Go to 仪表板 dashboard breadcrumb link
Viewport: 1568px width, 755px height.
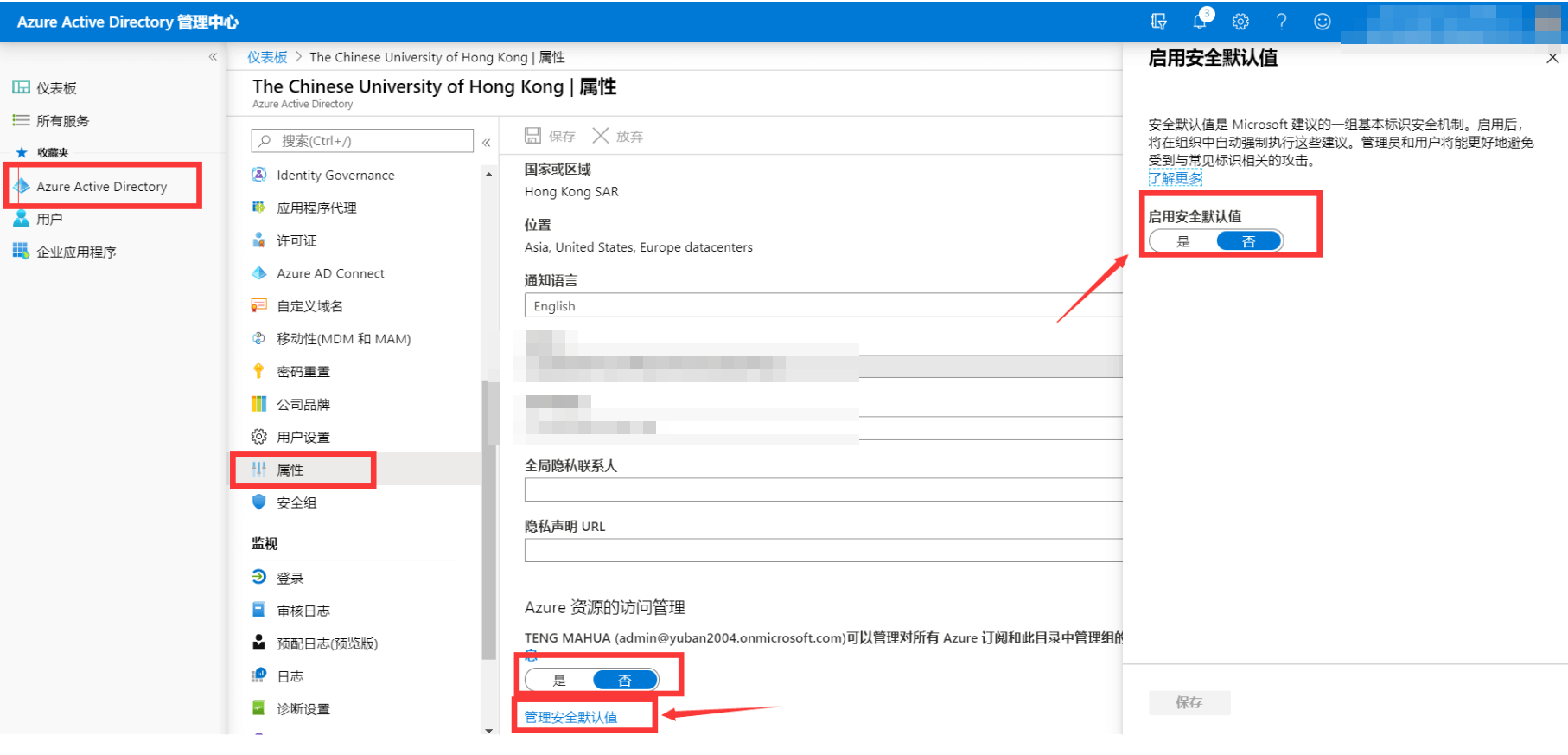pos(267,57)
